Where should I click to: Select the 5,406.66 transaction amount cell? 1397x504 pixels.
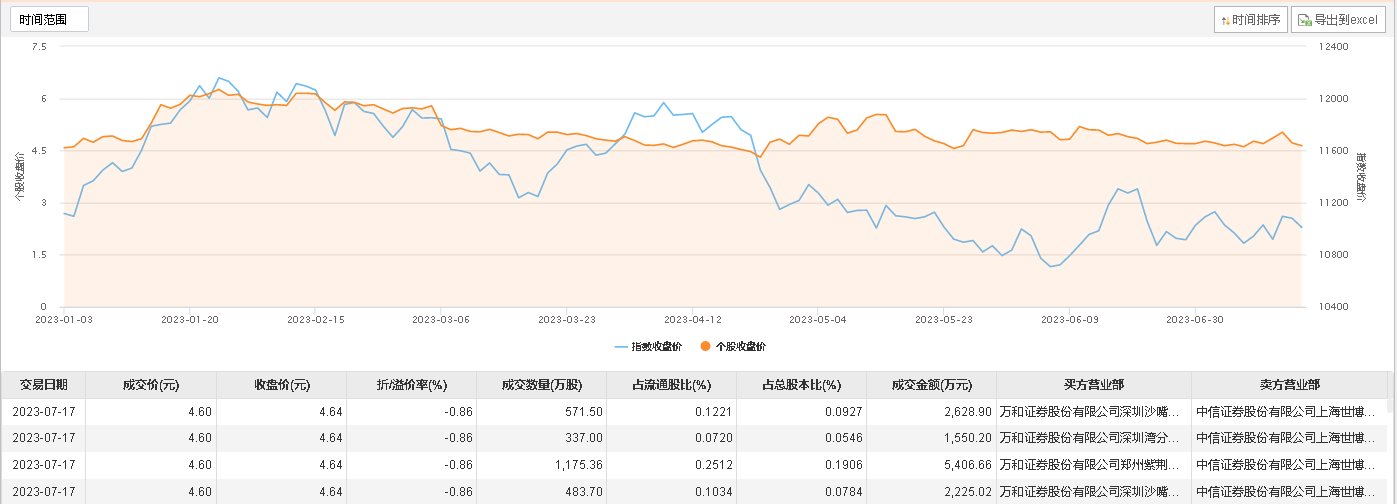[931, 465]
